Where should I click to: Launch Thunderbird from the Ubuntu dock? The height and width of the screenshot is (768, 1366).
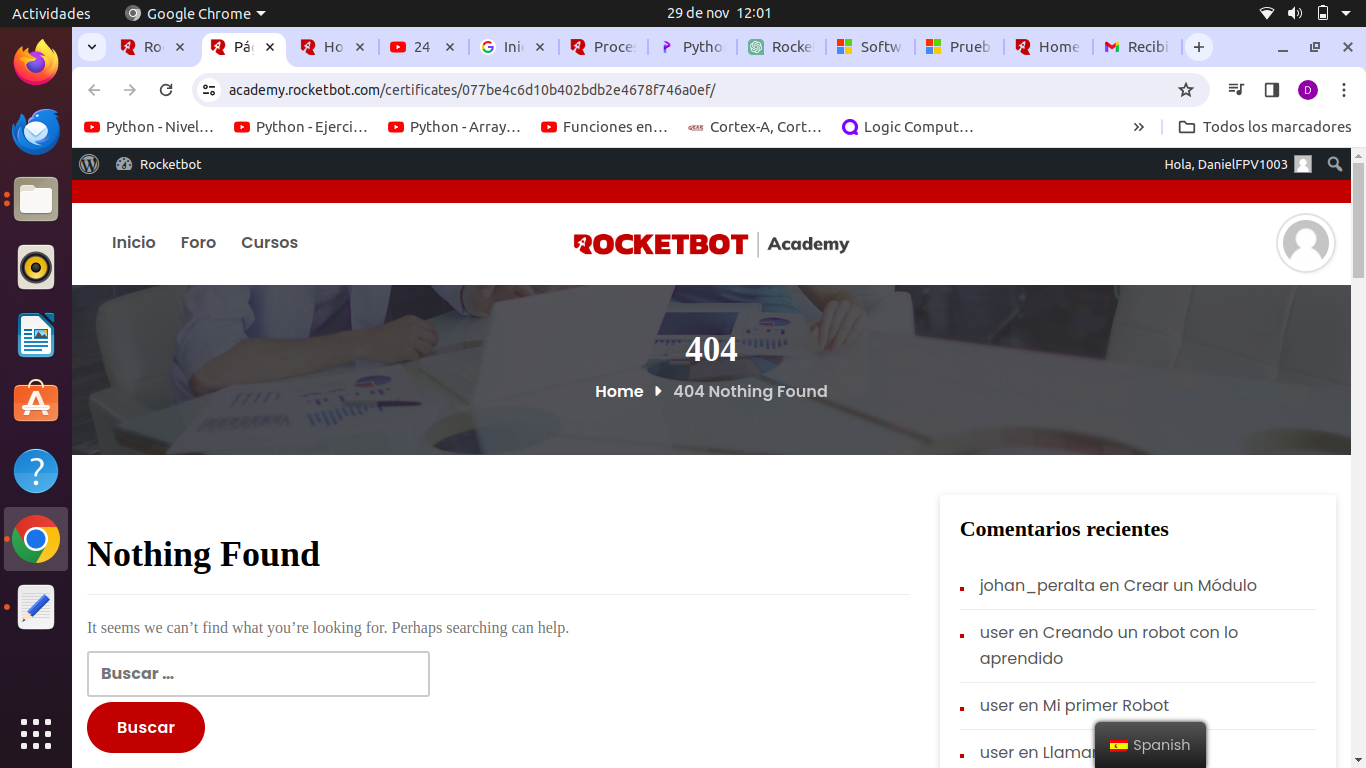[x=36, y=131]
